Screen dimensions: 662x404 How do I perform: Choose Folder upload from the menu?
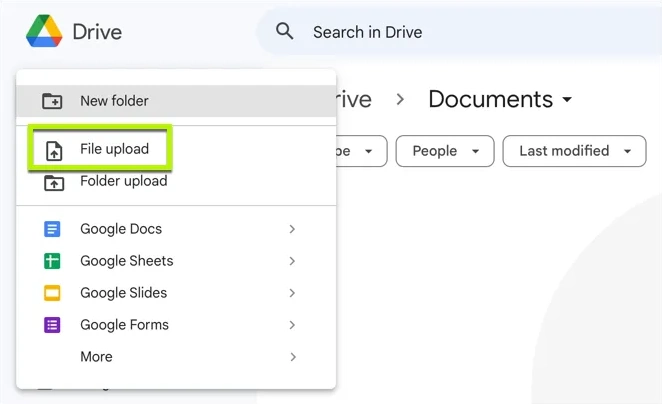[x=176, y=181]
